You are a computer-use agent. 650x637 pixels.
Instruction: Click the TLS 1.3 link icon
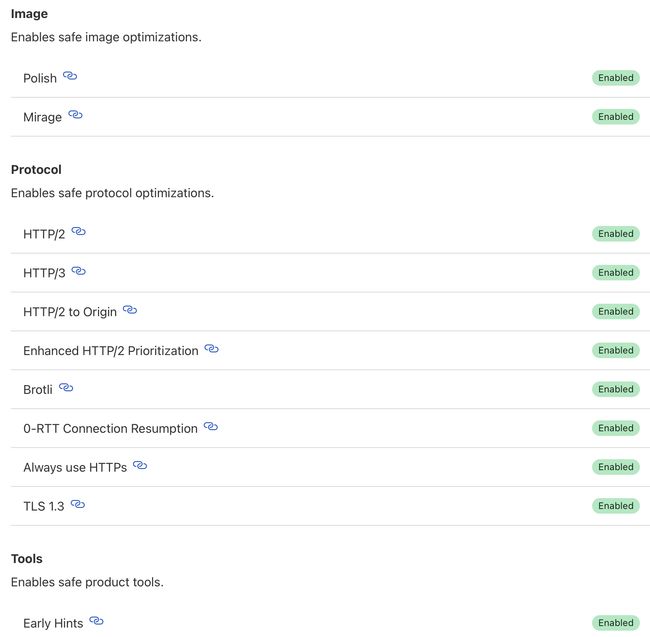78,504
